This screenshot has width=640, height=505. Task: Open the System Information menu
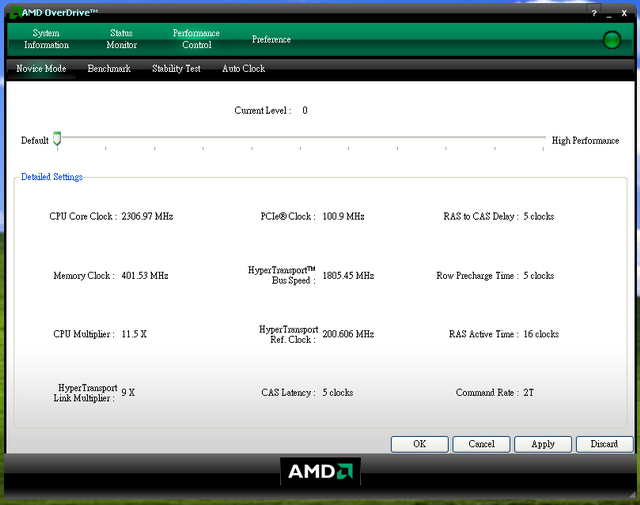tap(46, 39)
